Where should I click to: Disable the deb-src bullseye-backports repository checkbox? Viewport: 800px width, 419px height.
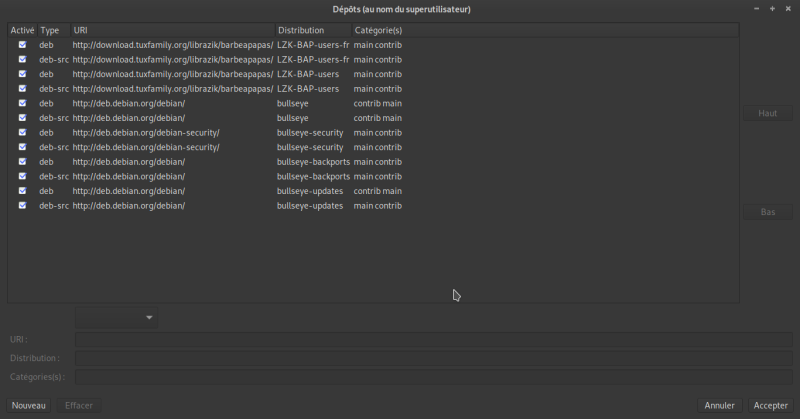tap(22, 176)
